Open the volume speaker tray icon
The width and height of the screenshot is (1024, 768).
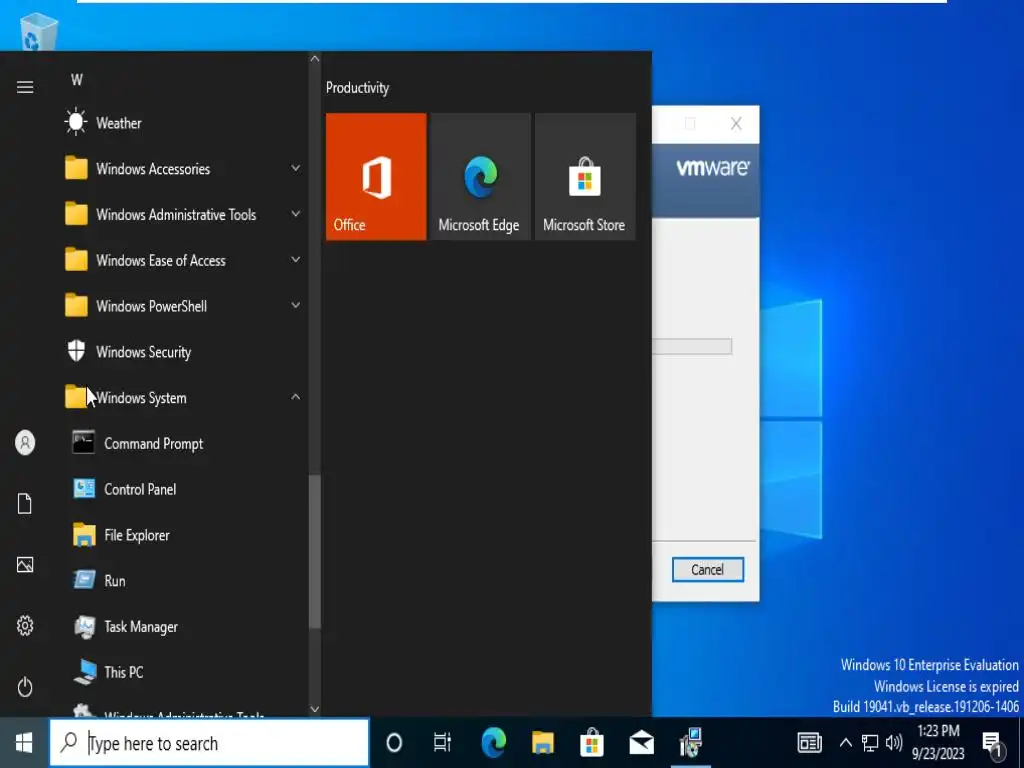click(894, 743)
